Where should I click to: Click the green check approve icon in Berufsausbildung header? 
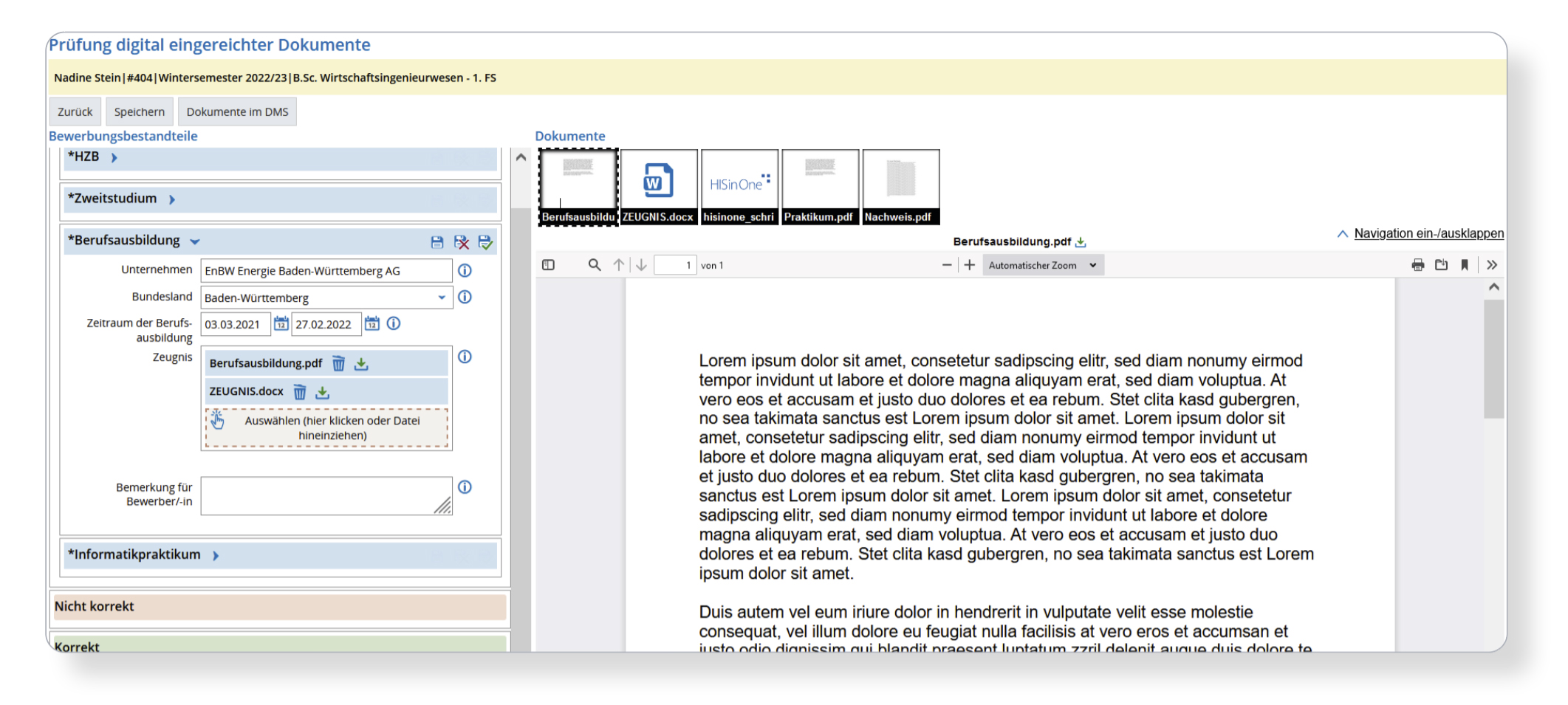click(x=485, y=242)
